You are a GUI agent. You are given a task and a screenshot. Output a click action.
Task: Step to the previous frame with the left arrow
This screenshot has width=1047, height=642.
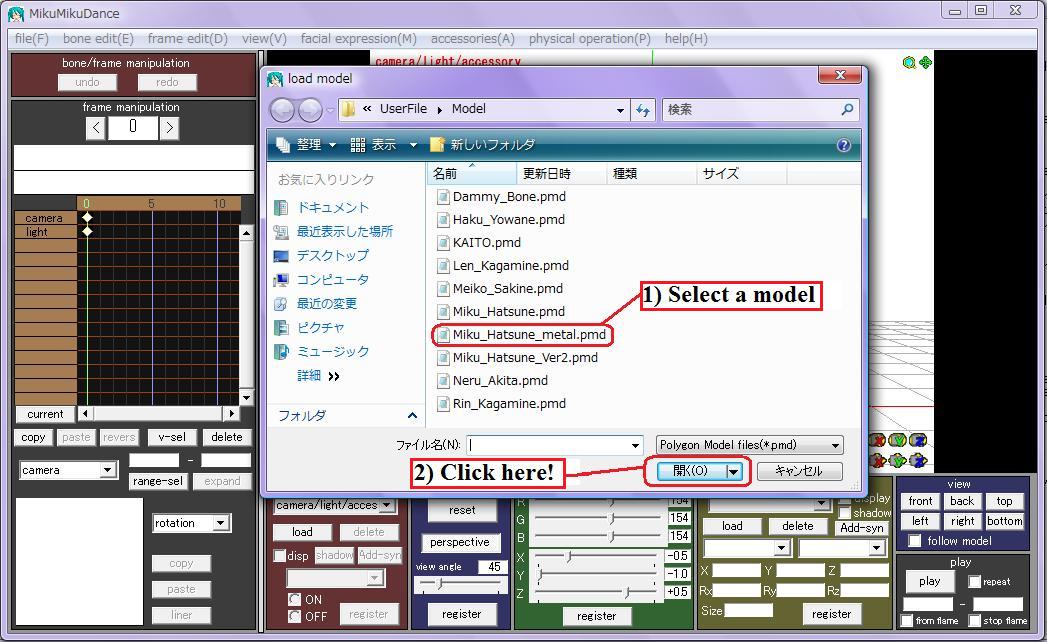(96, 128)
